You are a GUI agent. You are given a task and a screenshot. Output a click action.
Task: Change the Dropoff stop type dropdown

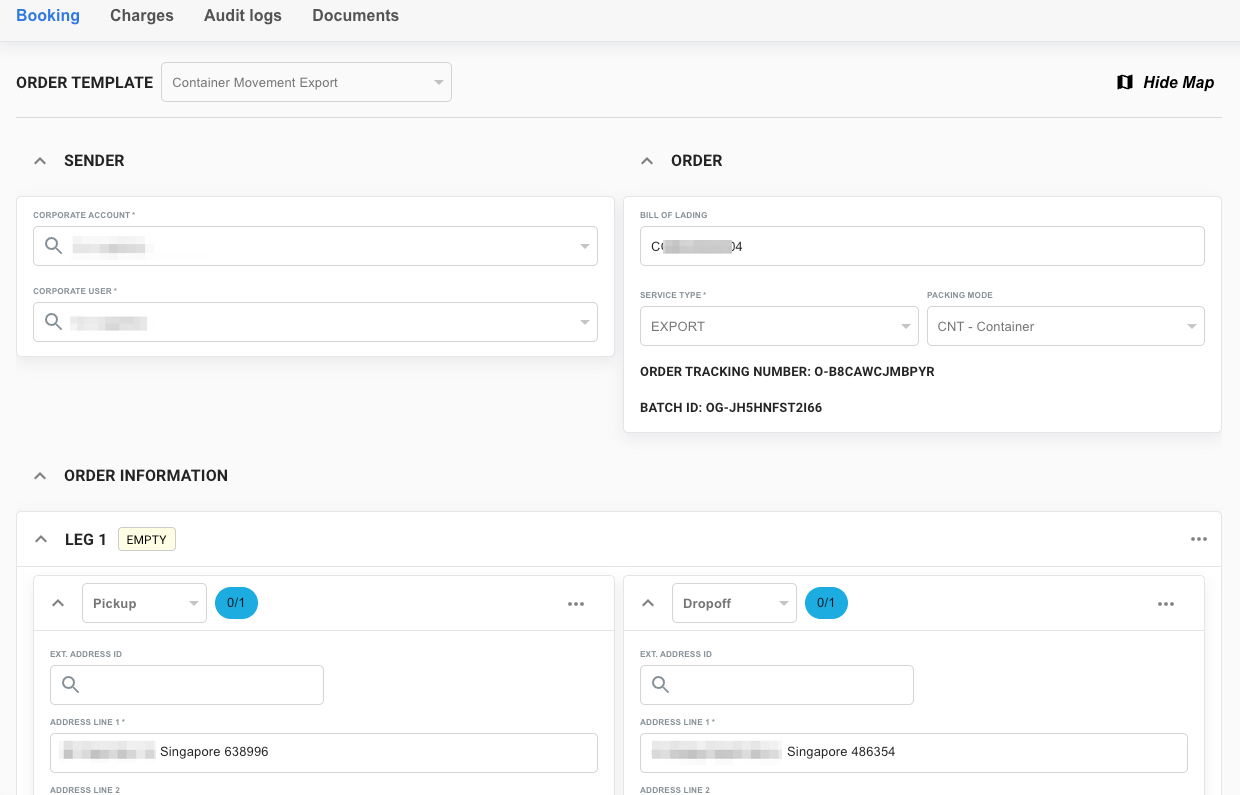734,603
